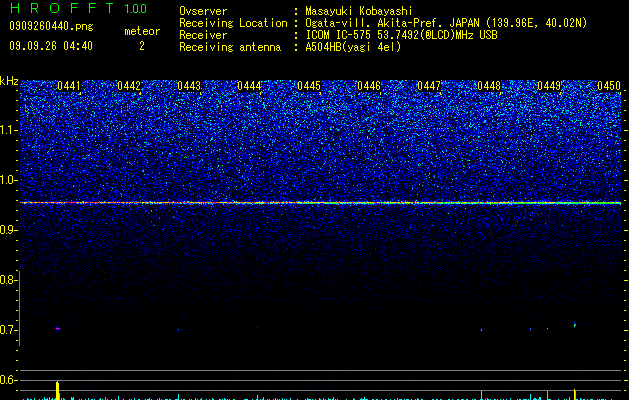Click the filename 0909260440.png
The width and height of the screenshot is (629, 400).
51,26
